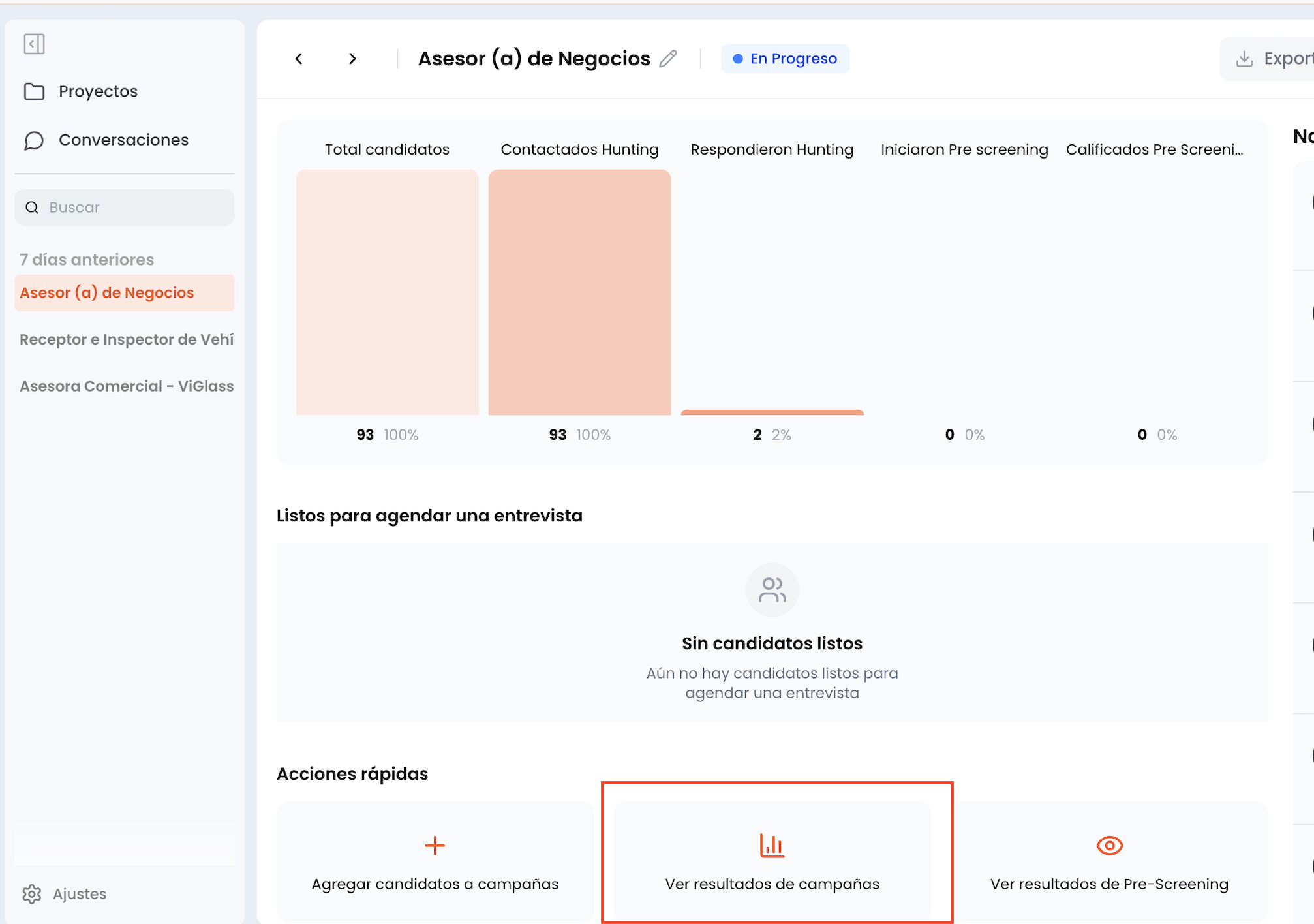Click the Buscar search field
This screenshot has width=1314, height=924.
(125, 208)
